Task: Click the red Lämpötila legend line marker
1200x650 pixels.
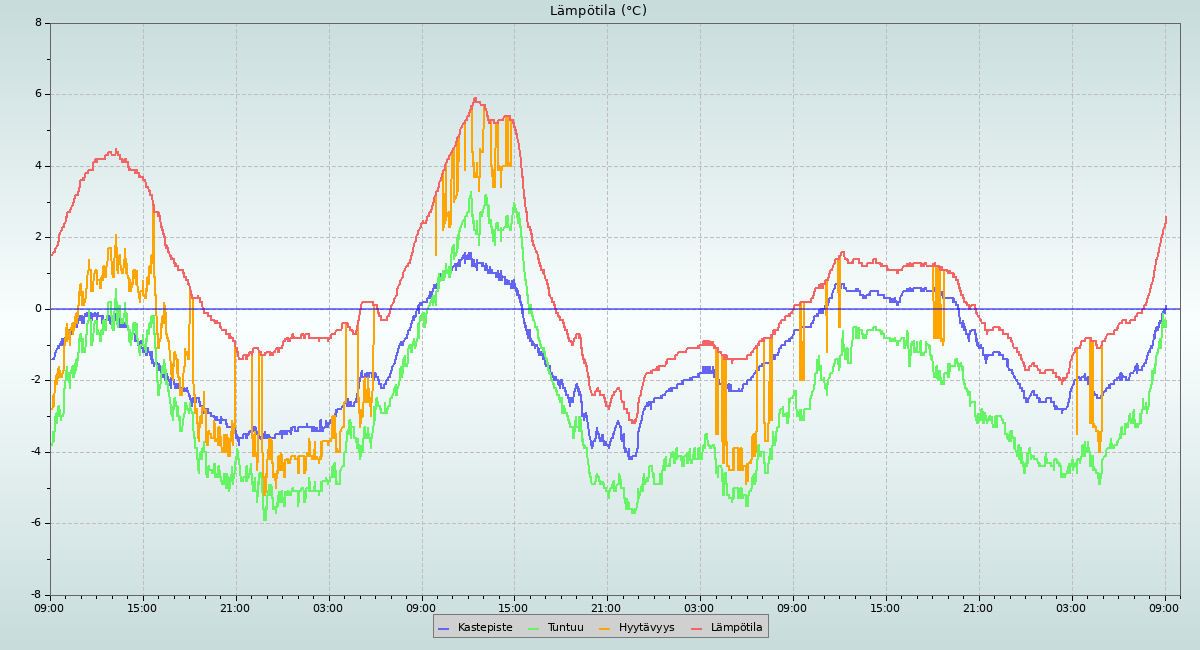Action: coord(697,628)
